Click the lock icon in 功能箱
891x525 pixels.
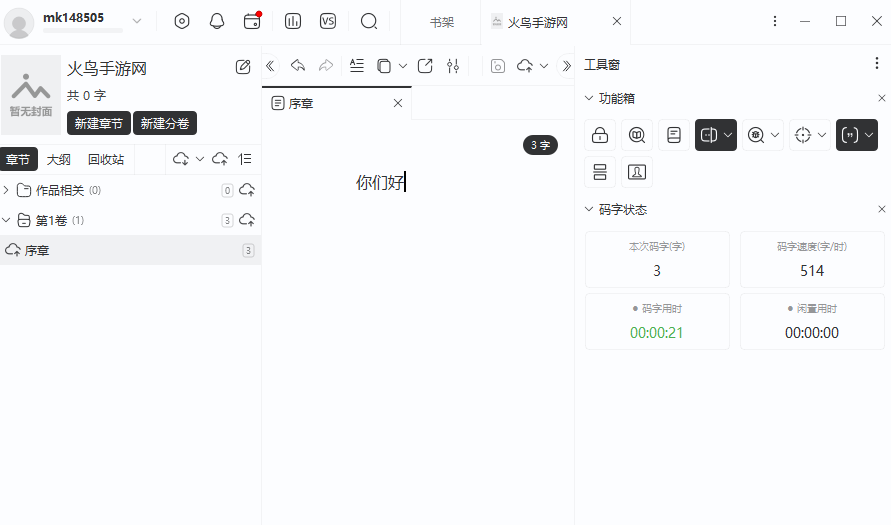[x=600, y=135]
